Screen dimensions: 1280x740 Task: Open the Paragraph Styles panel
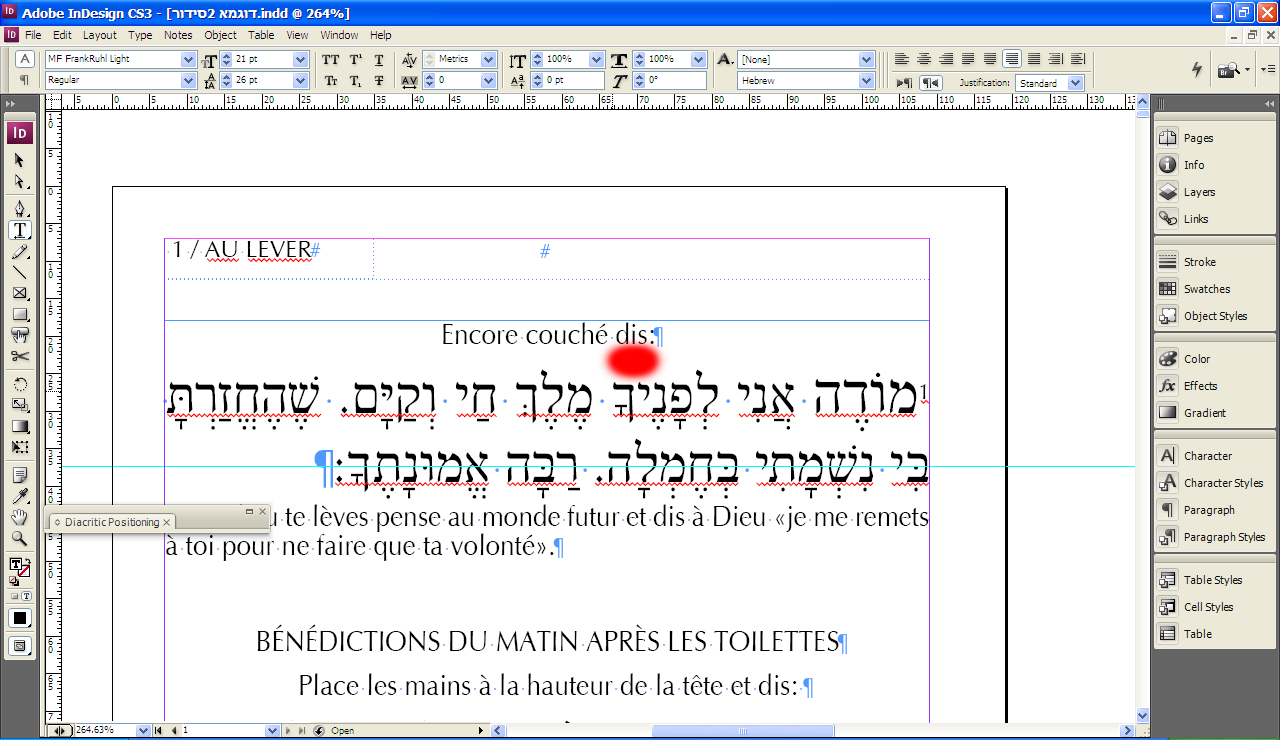click(1214, 537)
